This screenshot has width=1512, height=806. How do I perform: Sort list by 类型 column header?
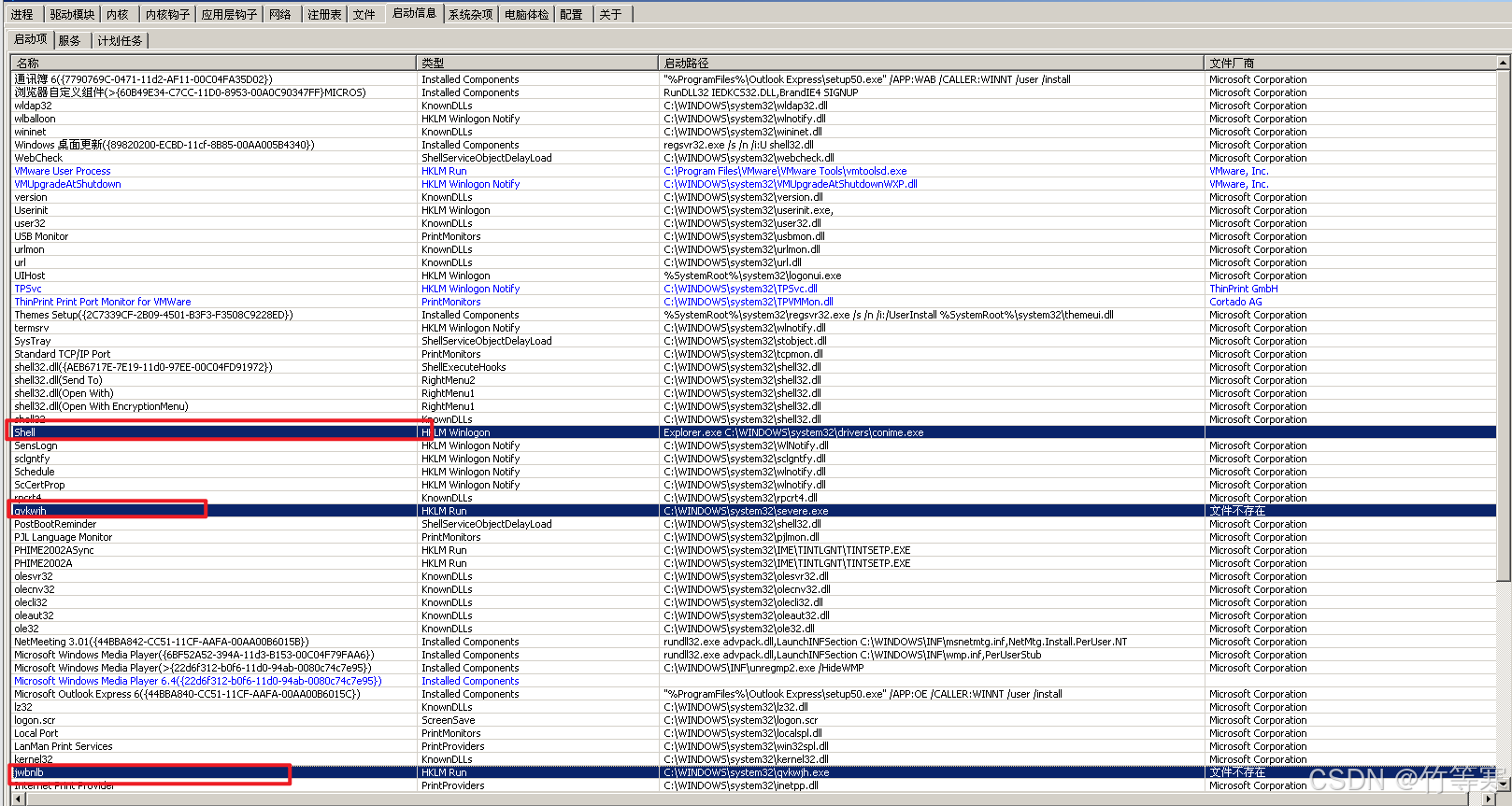click(x=536, y=63)
